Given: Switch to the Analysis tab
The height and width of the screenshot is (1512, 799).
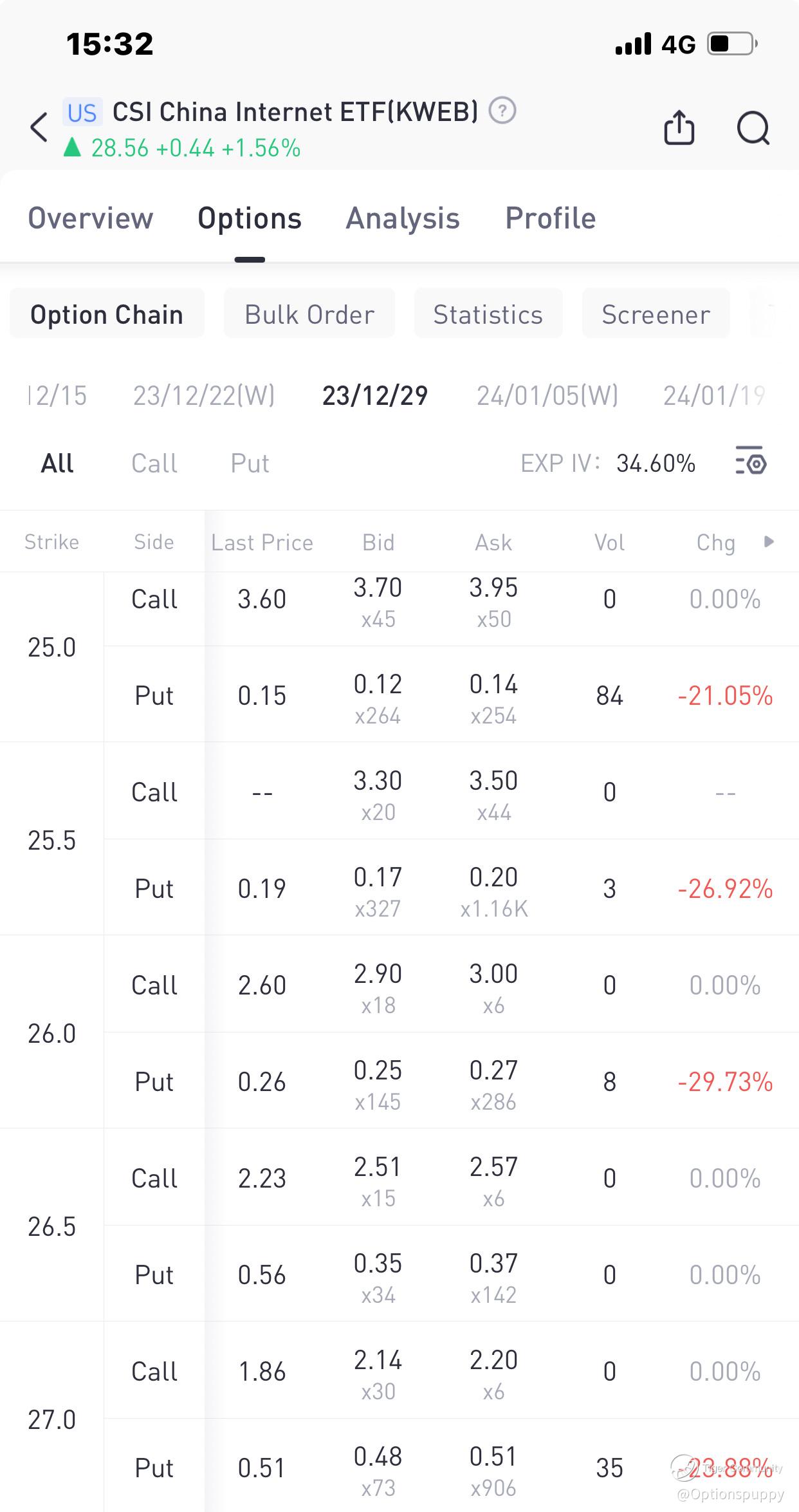Looking at the screenshot, I should click(403, 218).
